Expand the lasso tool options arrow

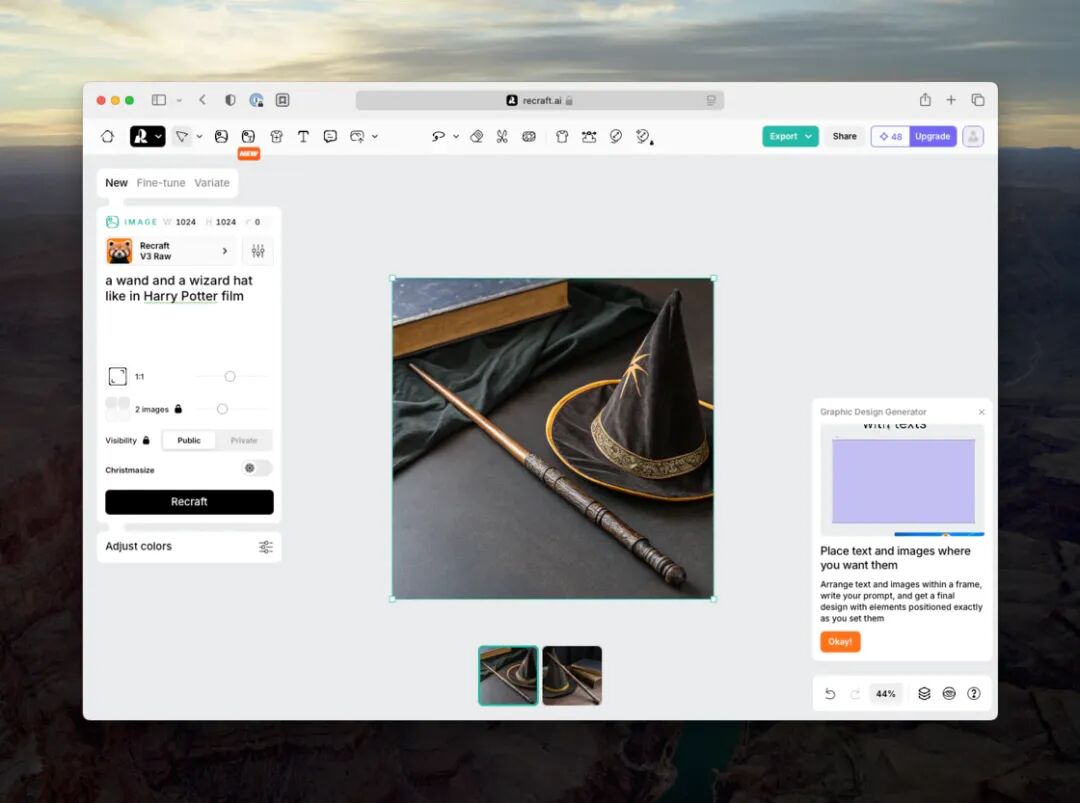[456, 136]
